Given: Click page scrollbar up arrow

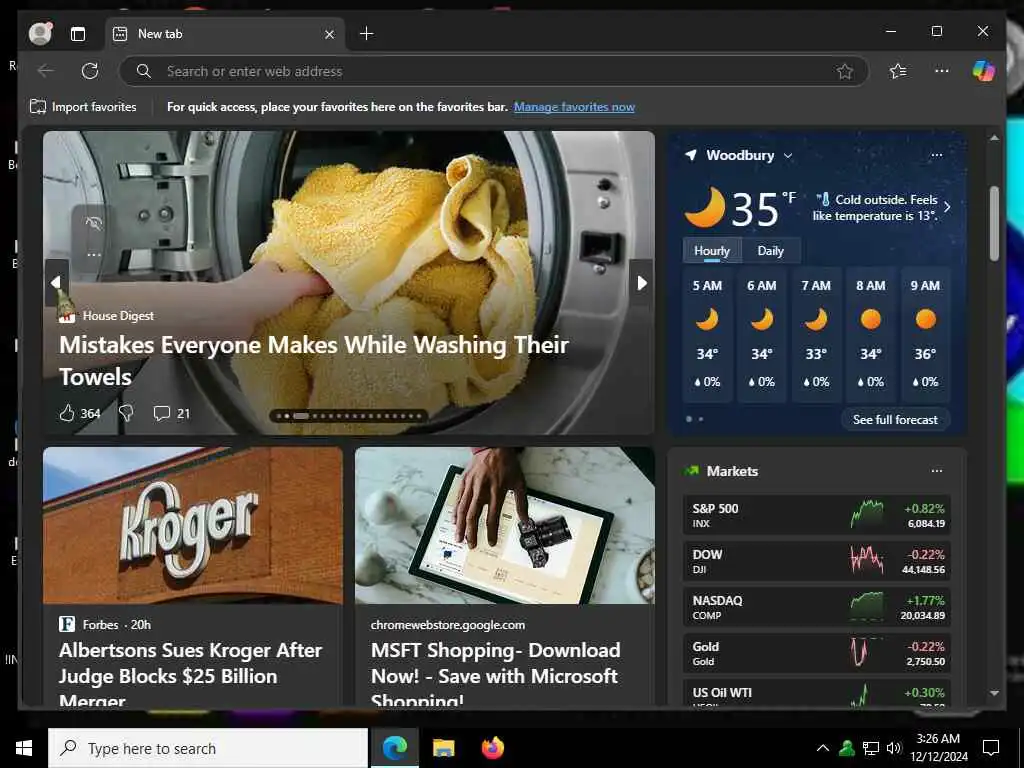Looking at the screenshot, I should [994, 138].
